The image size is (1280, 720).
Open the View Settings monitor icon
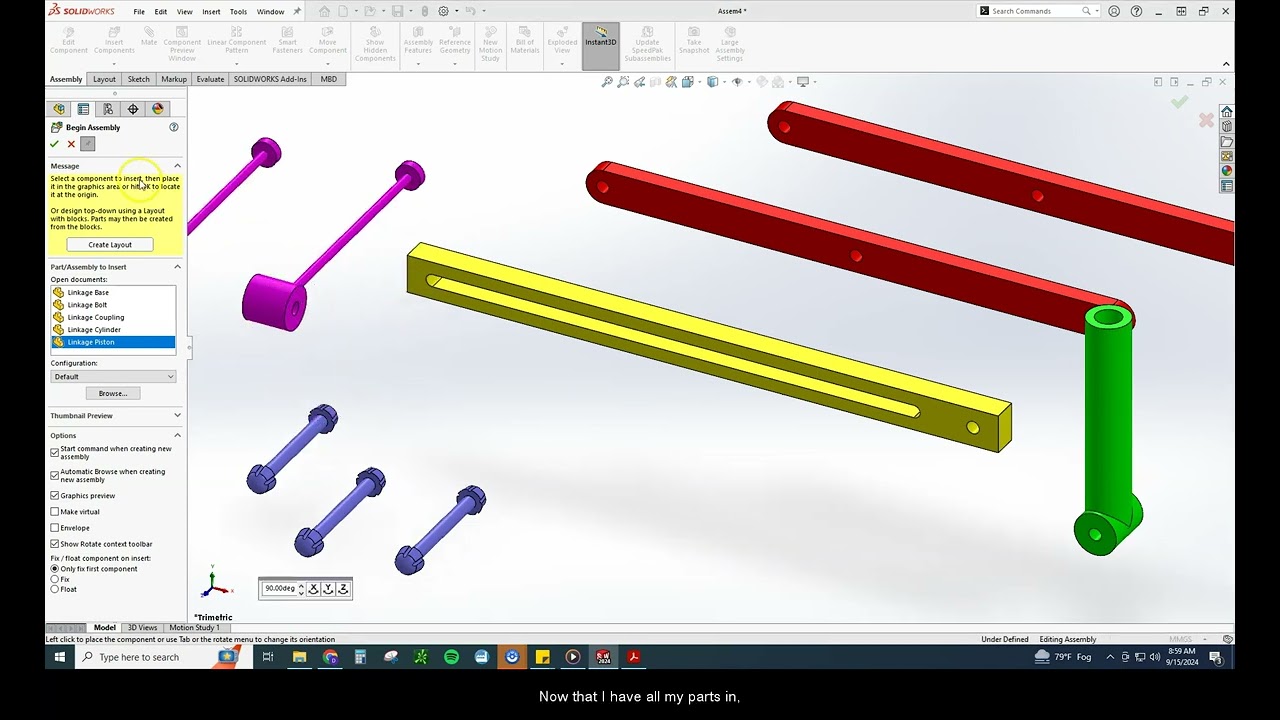tap(803, 82)
